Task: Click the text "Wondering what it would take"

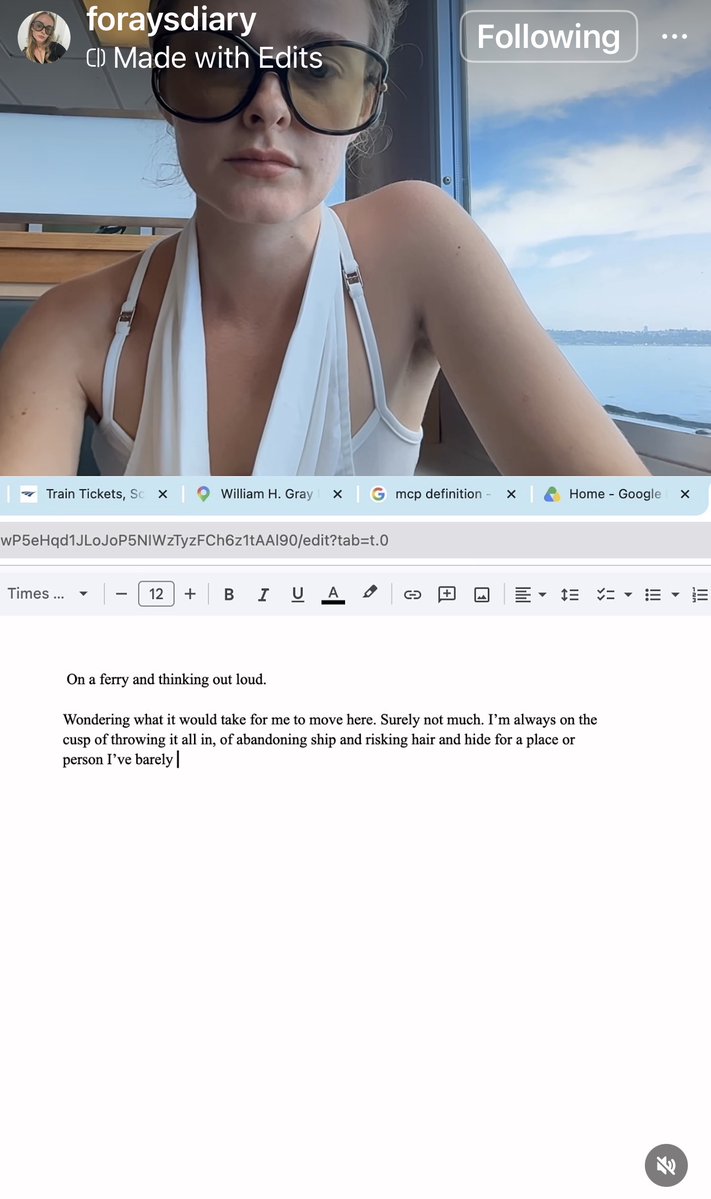Action: tap(154, 720)
